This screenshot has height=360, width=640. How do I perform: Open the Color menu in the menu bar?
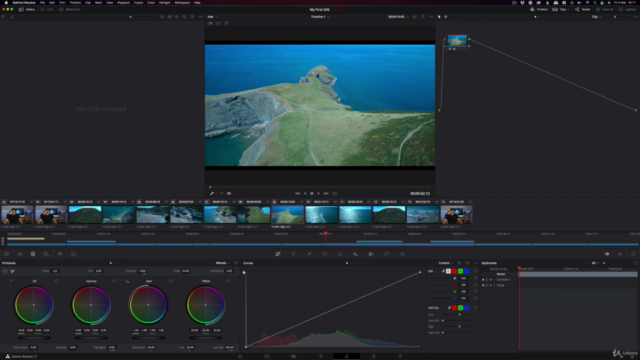151,2
